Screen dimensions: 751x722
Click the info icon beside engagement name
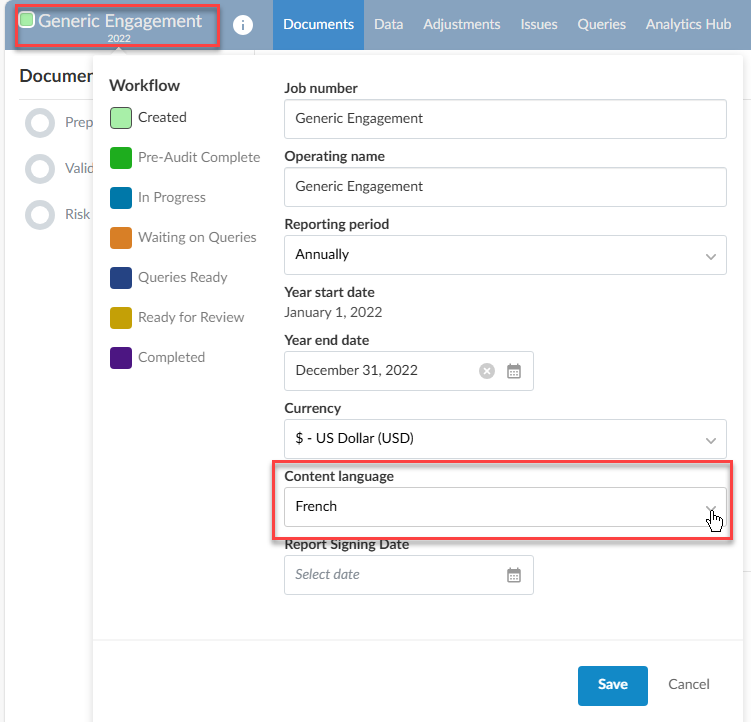pyautogui.click(x=243, y=25)
